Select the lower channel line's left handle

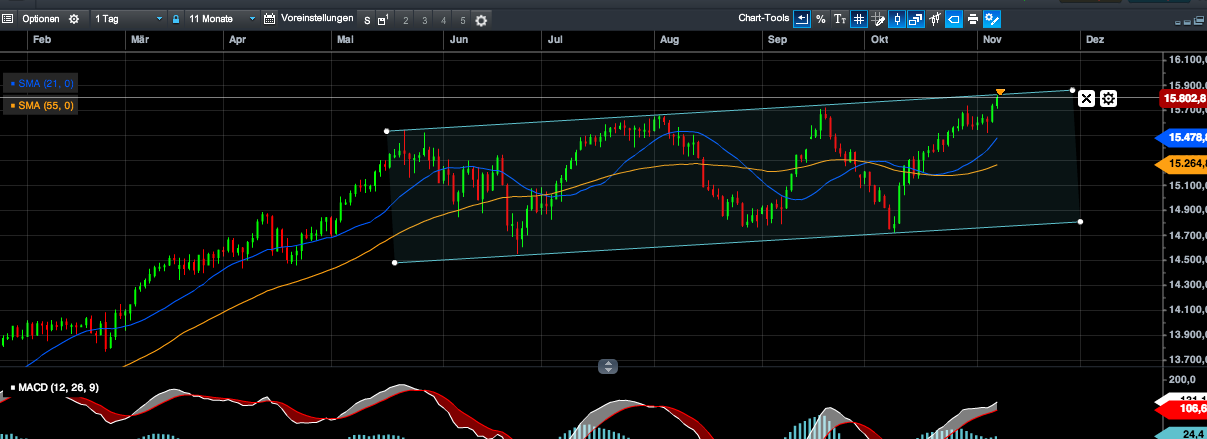pos(395,263)
